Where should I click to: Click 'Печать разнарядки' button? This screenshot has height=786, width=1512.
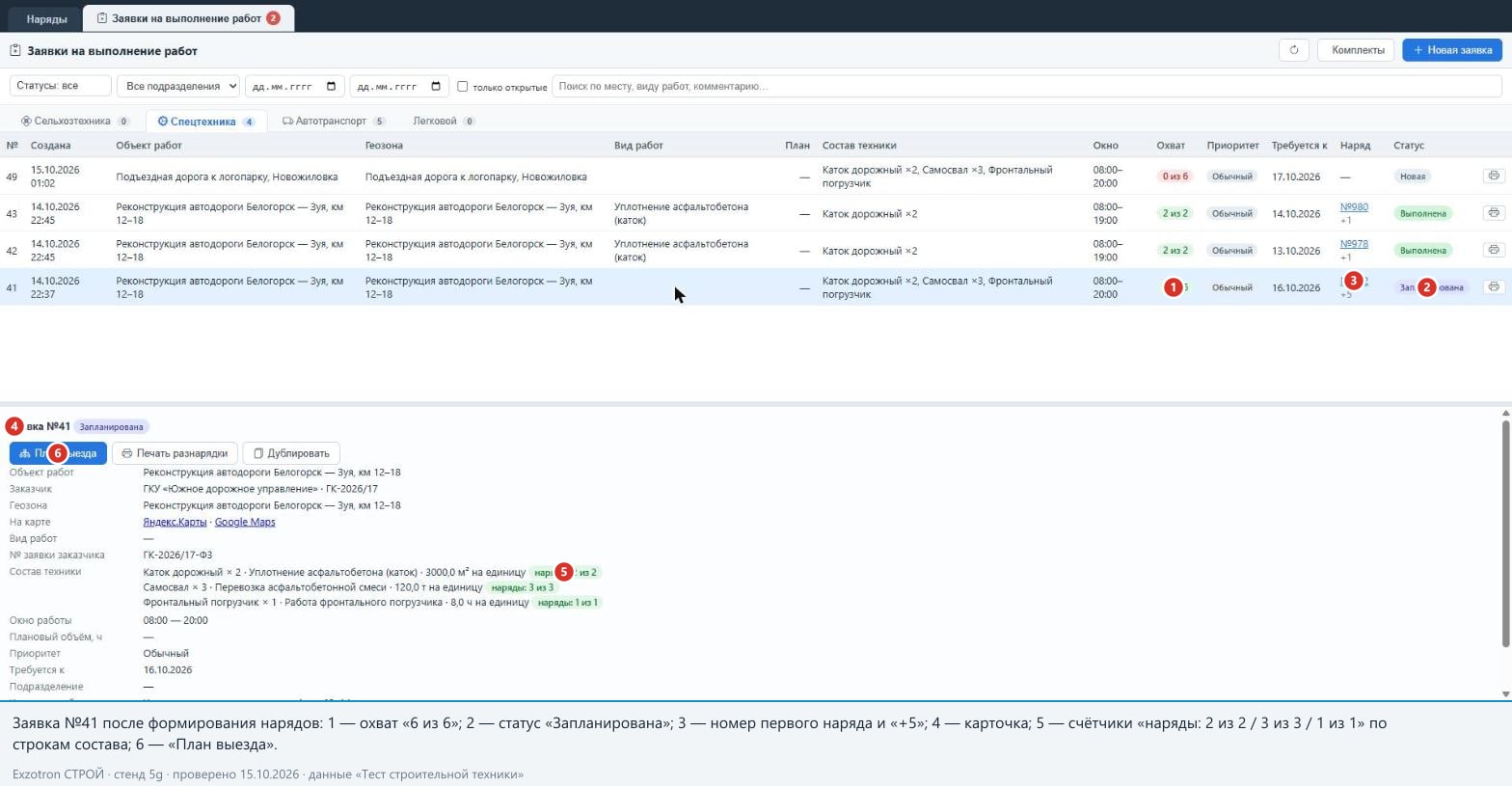point(175,453)
